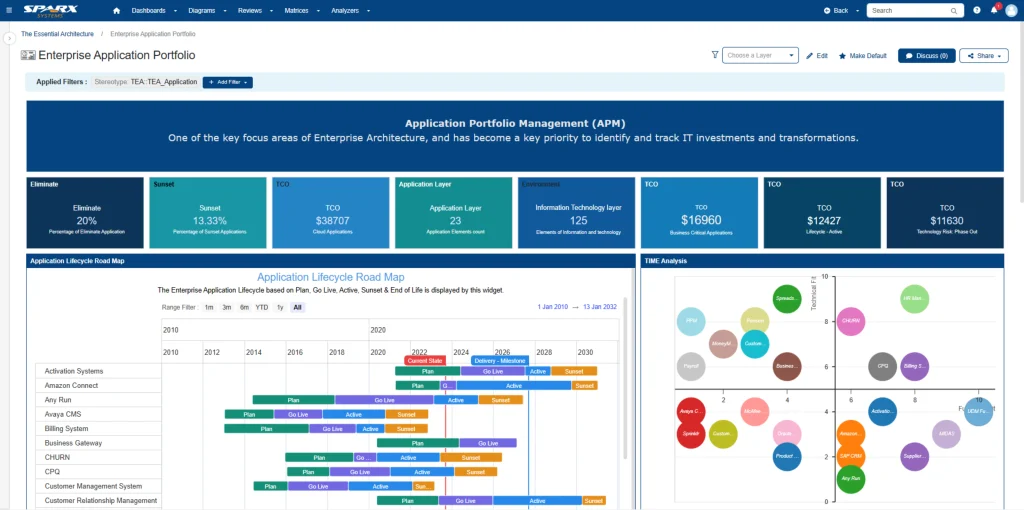The width and height of the screenshot is (1024, 510).
Task: Expand the left sidebar chevron
Action: pyautogui.click(x=9, y=39)
